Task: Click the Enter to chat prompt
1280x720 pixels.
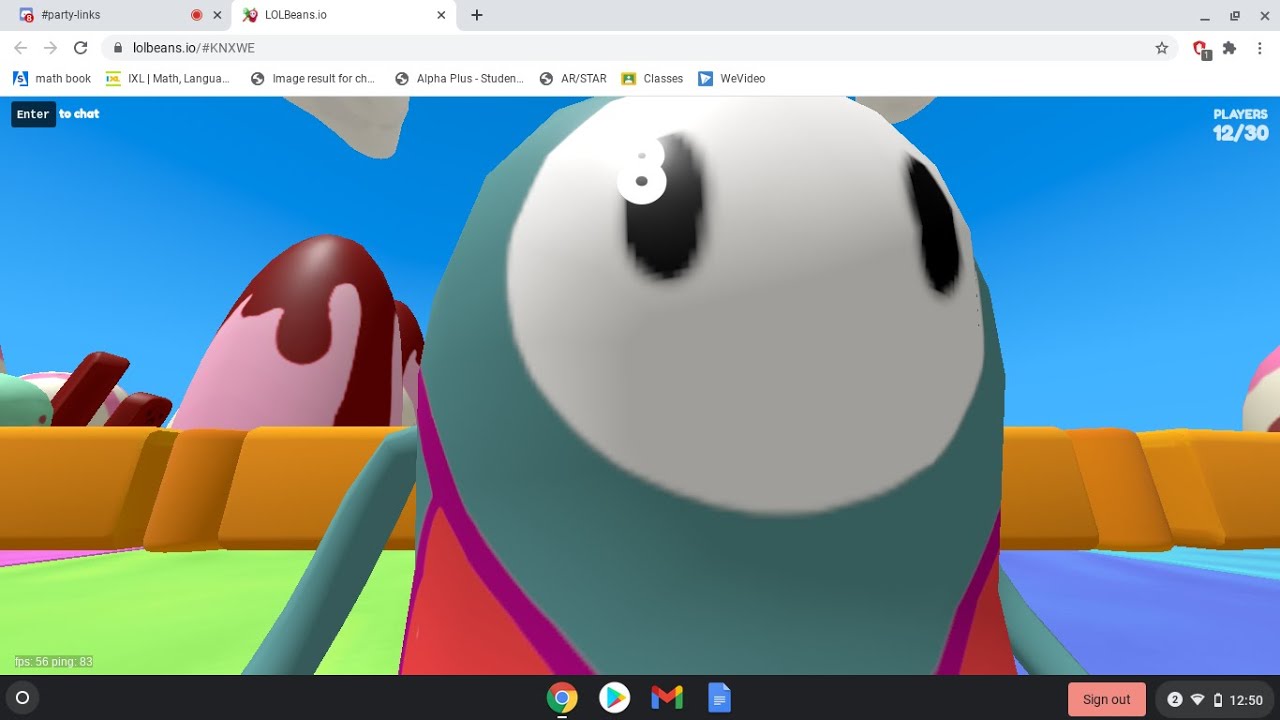Action: [x=56, y=114]
